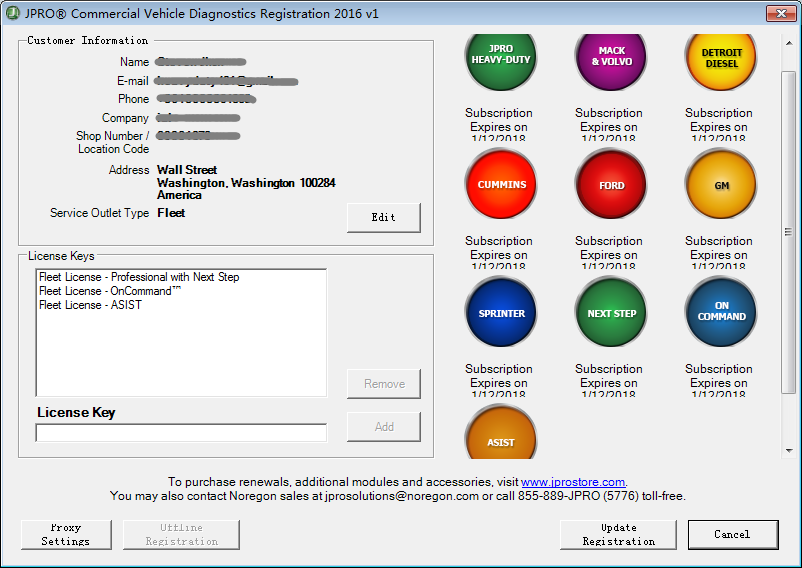Click the JPRO app icon in title bar

[x=13, y=13]
